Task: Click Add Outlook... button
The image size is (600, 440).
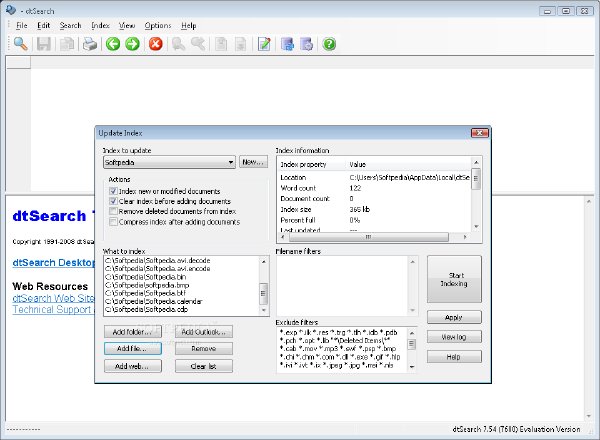Action: 204,332
